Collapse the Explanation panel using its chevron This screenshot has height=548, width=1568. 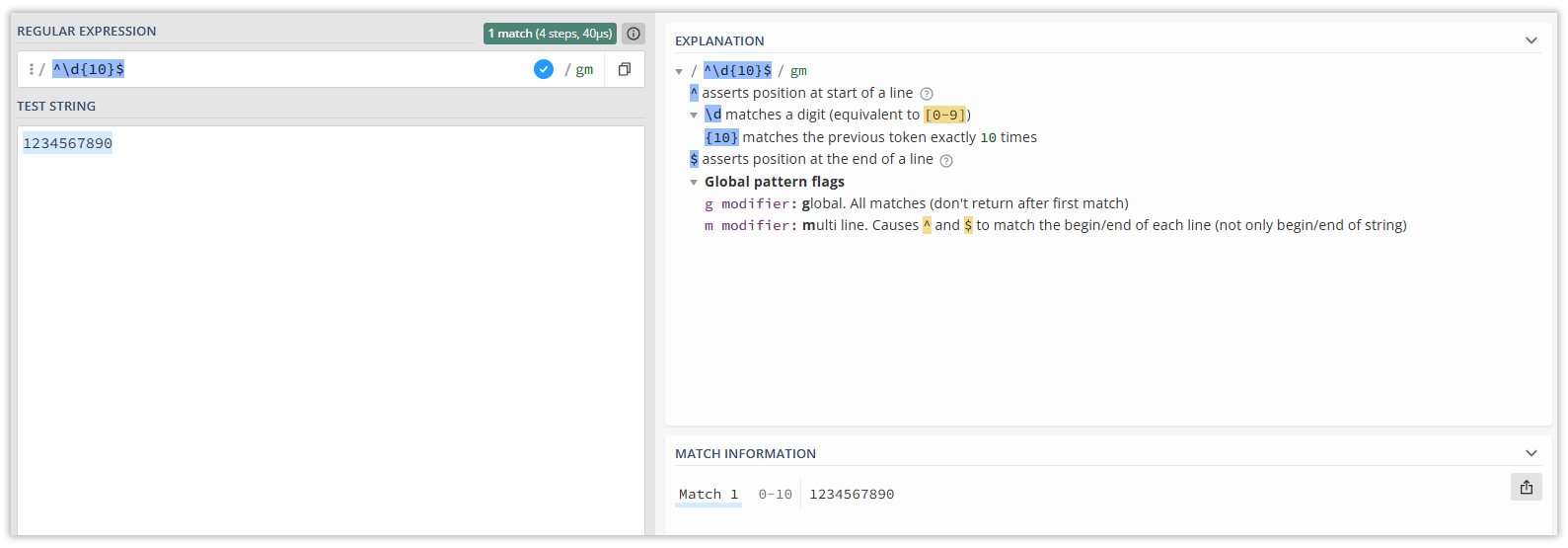pos(1531,40)
